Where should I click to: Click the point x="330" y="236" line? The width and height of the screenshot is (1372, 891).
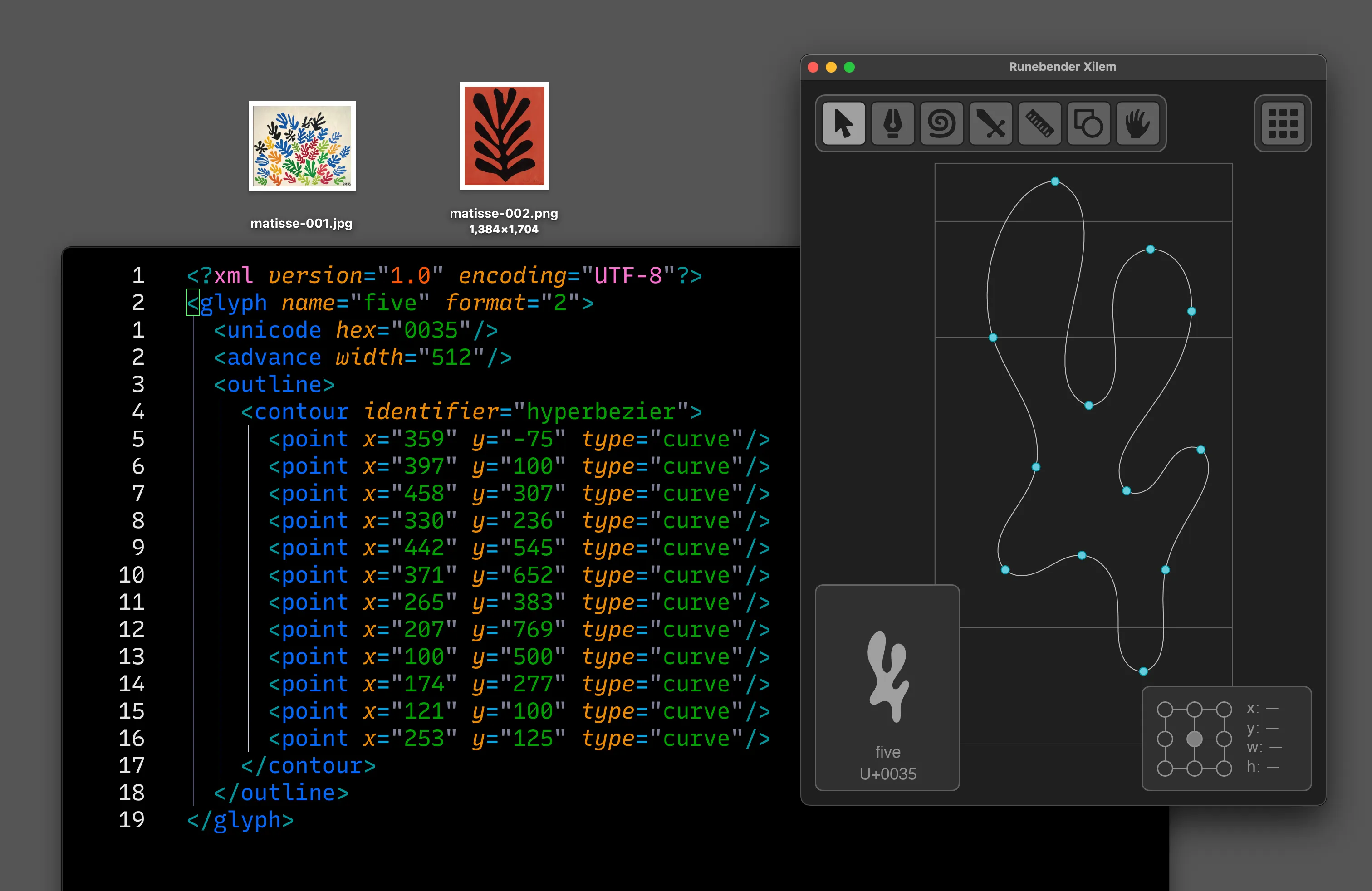[x=519, y=520]
